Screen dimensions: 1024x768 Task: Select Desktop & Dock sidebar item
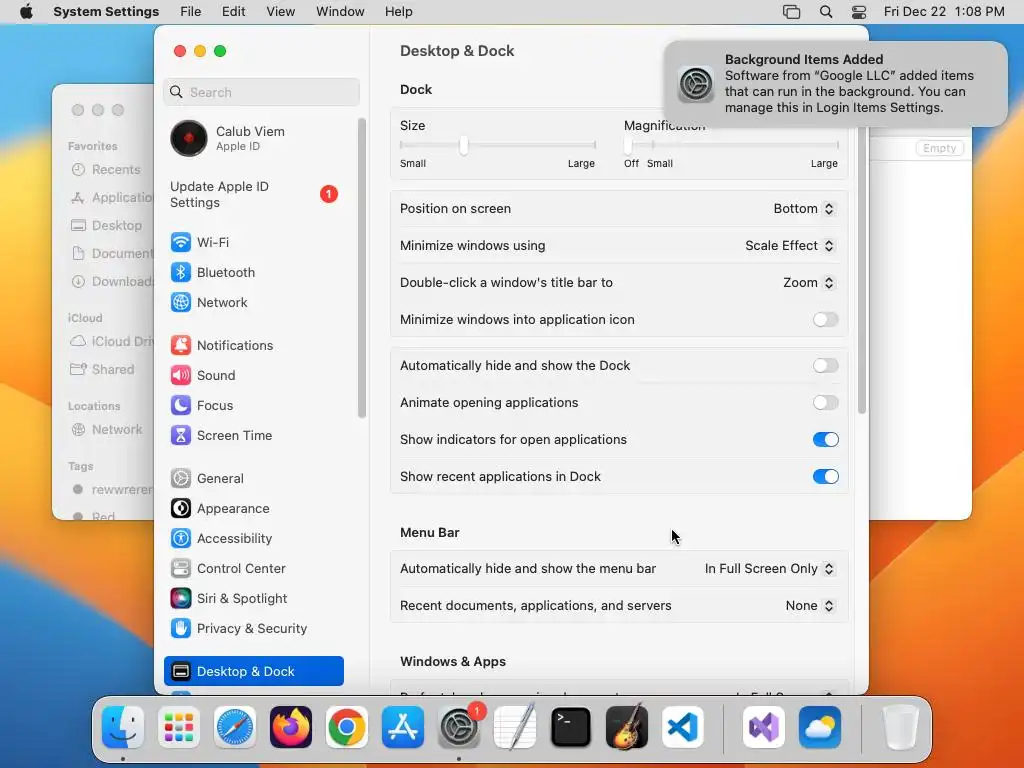click(x=253, y=671)
